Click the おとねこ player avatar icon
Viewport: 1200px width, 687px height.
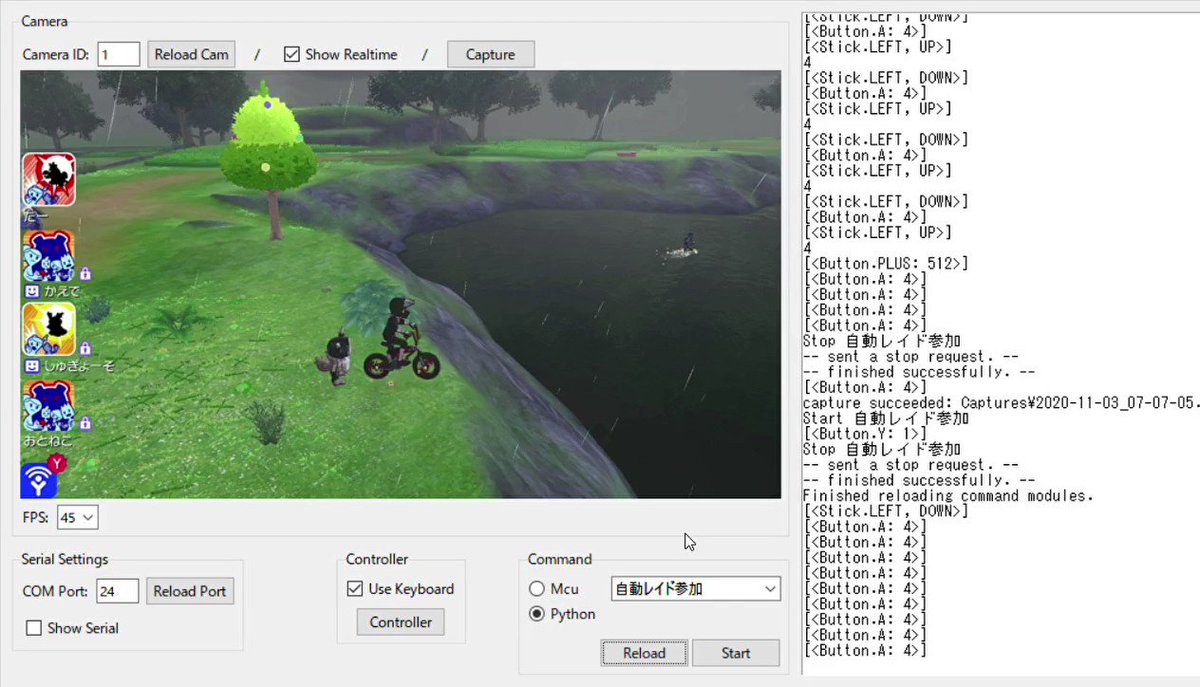click(49, 406)
